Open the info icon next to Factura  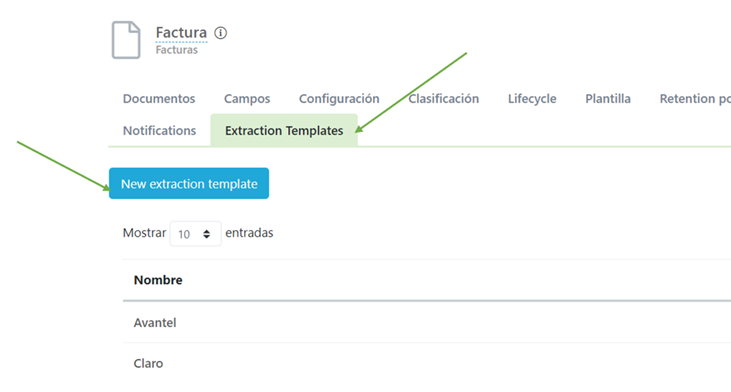tap(221, 33)
